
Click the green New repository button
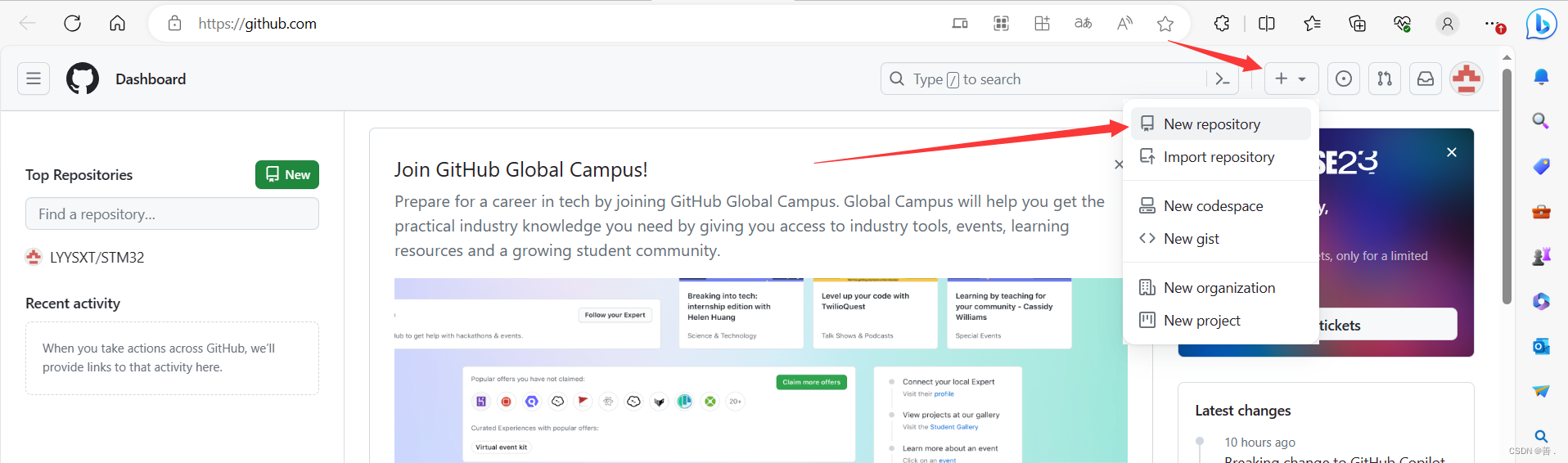click(x=287, y=175)
